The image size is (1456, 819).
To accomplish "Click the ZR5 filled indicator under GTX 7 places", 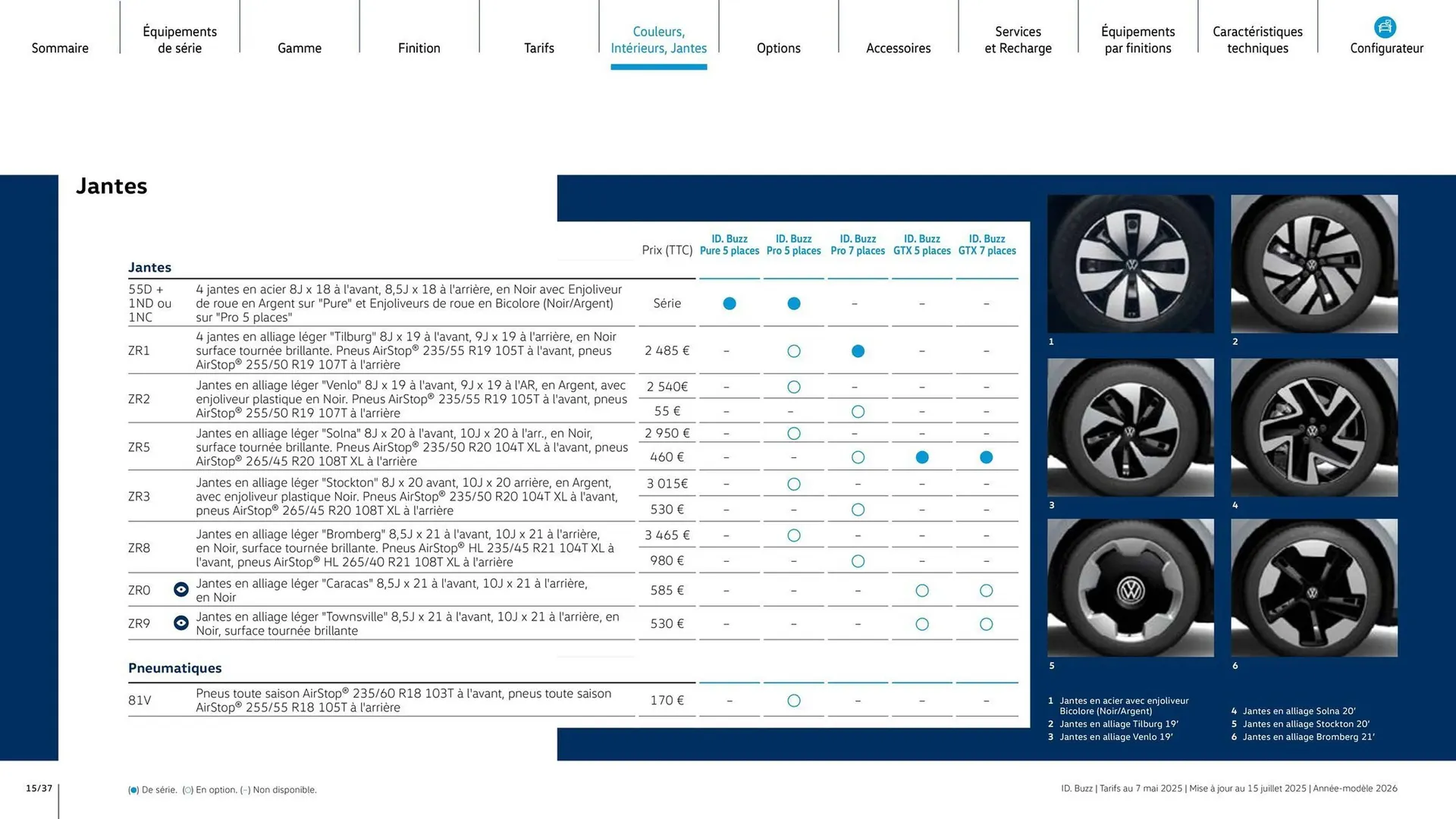I will [986, 457].
